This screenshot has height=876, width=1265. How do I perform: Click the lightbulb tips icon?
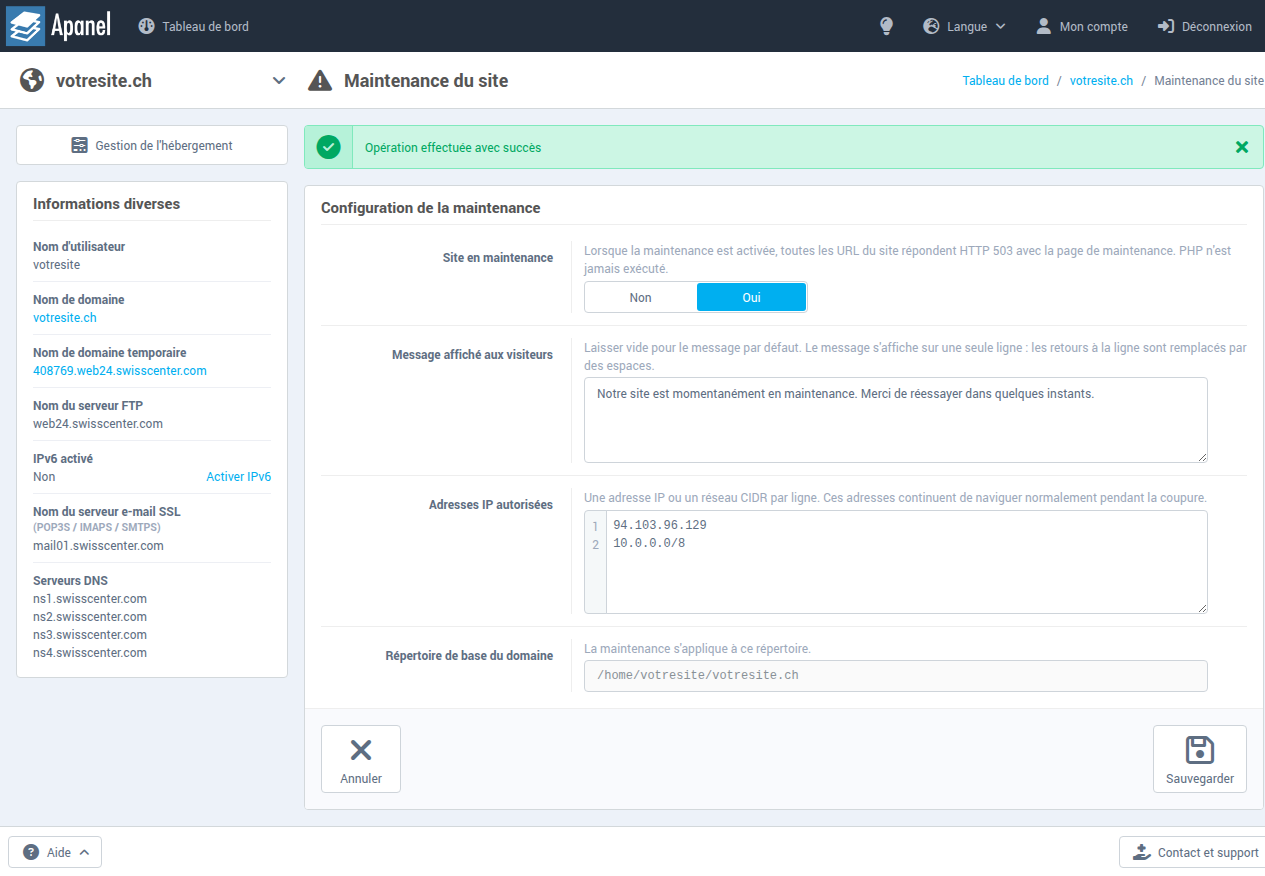pyautogui.click(x=886, y=27)
